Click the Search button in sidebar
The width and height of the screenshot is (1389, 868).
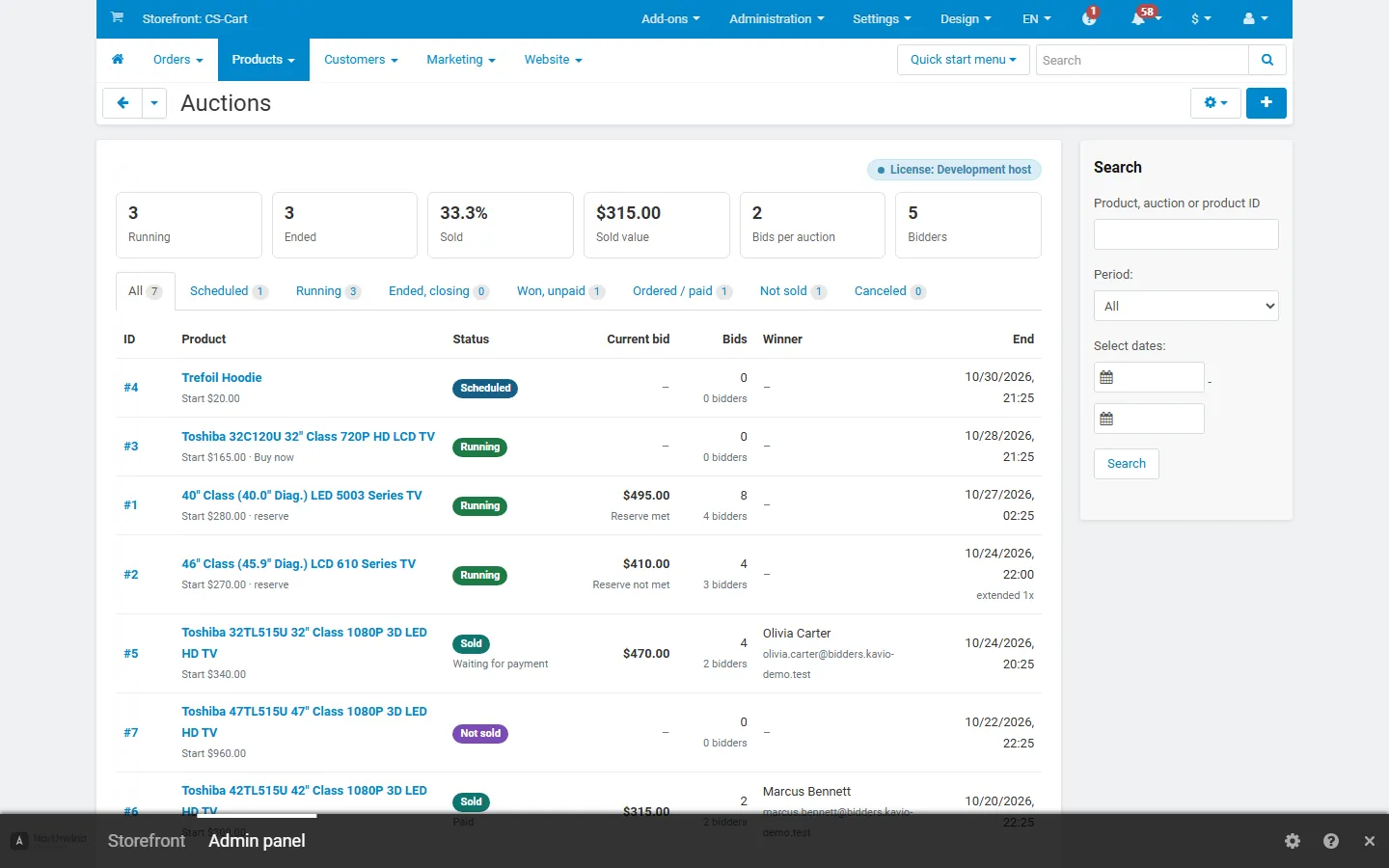(x=1127, y=464)
